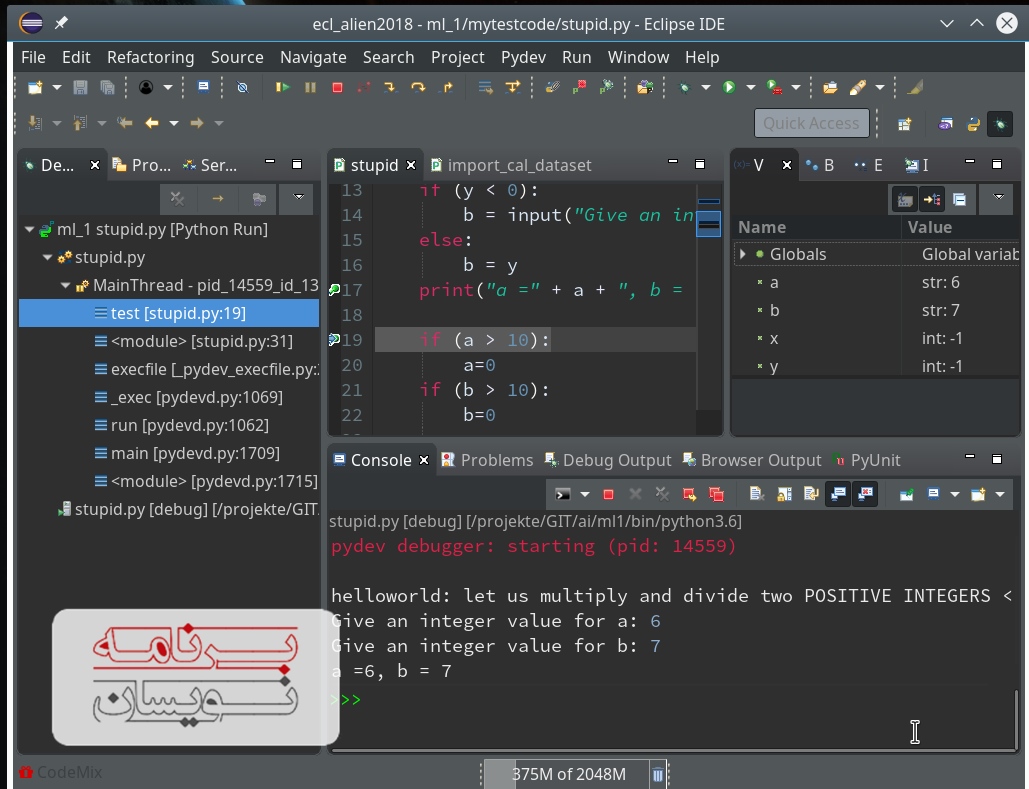The image size is (1029, 789).
Task: Click the Suspend (pause) icon in toolbar
Action: click(310, 88)
